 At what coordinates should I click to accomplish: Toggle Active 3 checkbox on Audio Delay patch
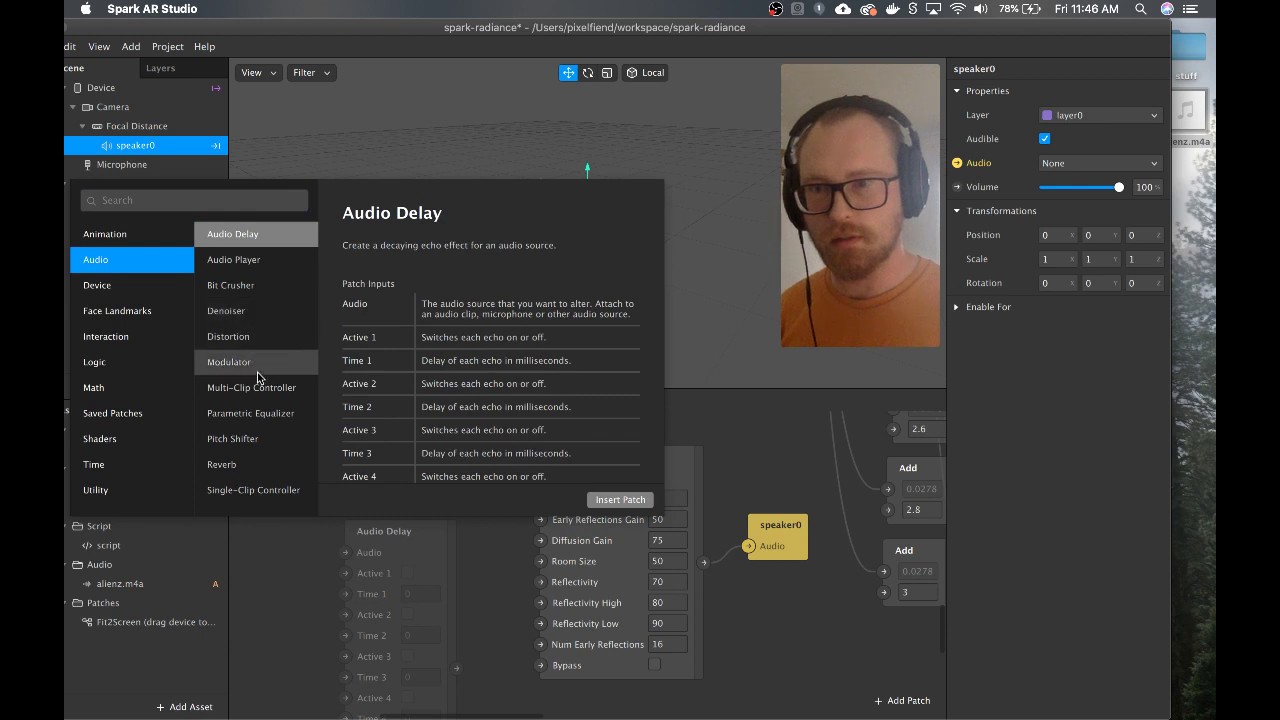pos(408,657)
